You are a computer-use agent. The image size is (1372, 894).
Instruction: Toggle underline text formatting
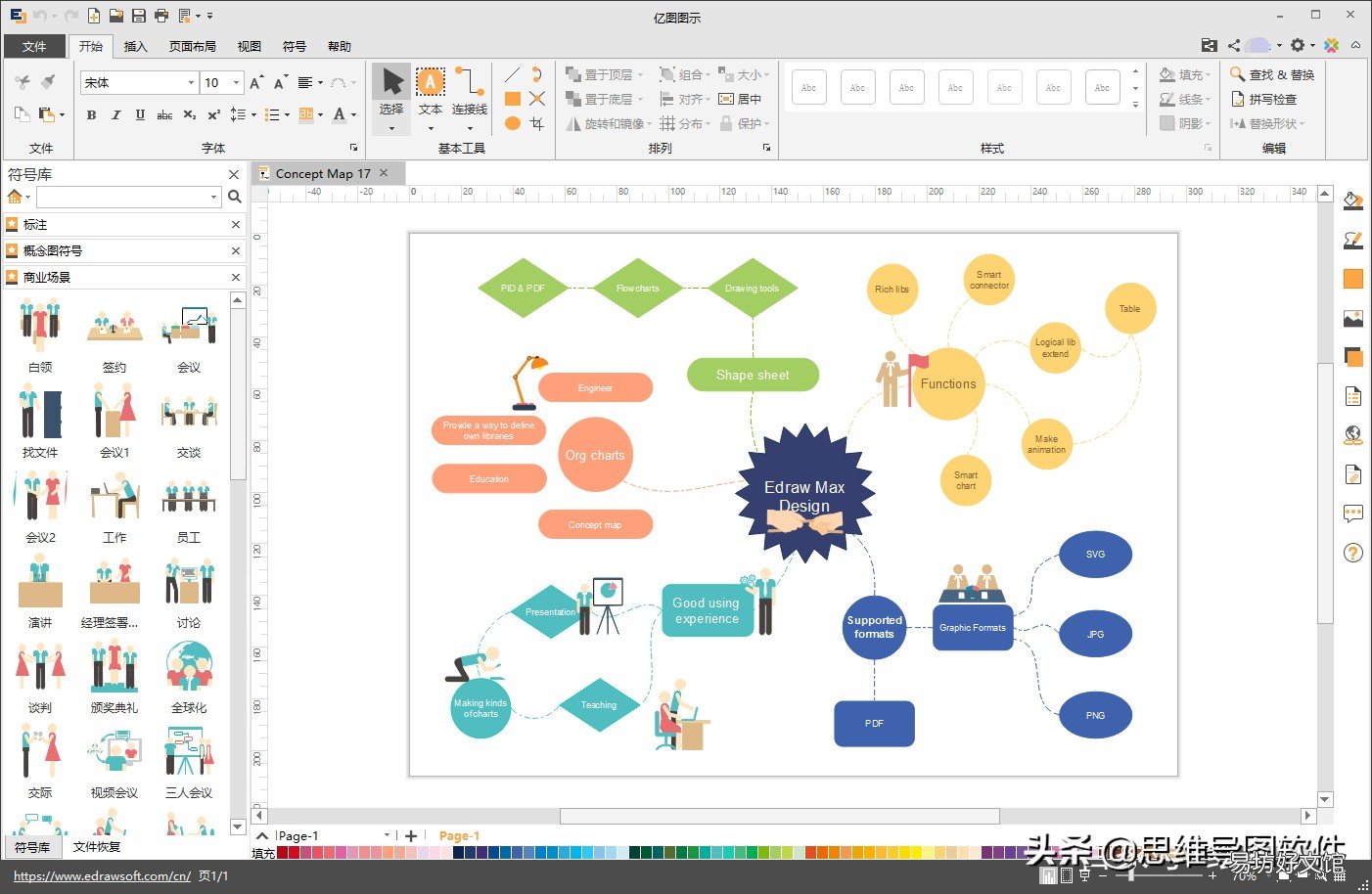(x=140, y=114)
